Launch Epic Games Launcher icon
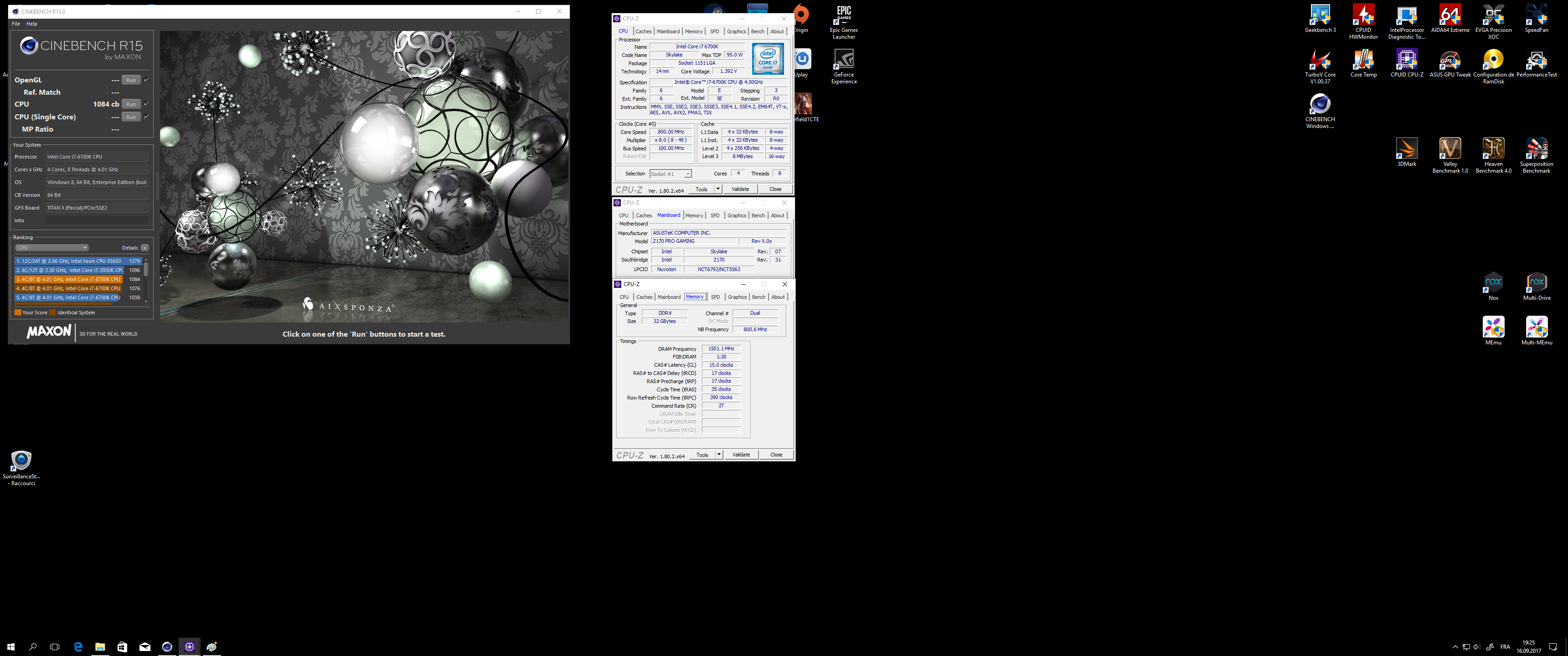 coord(844,21)
